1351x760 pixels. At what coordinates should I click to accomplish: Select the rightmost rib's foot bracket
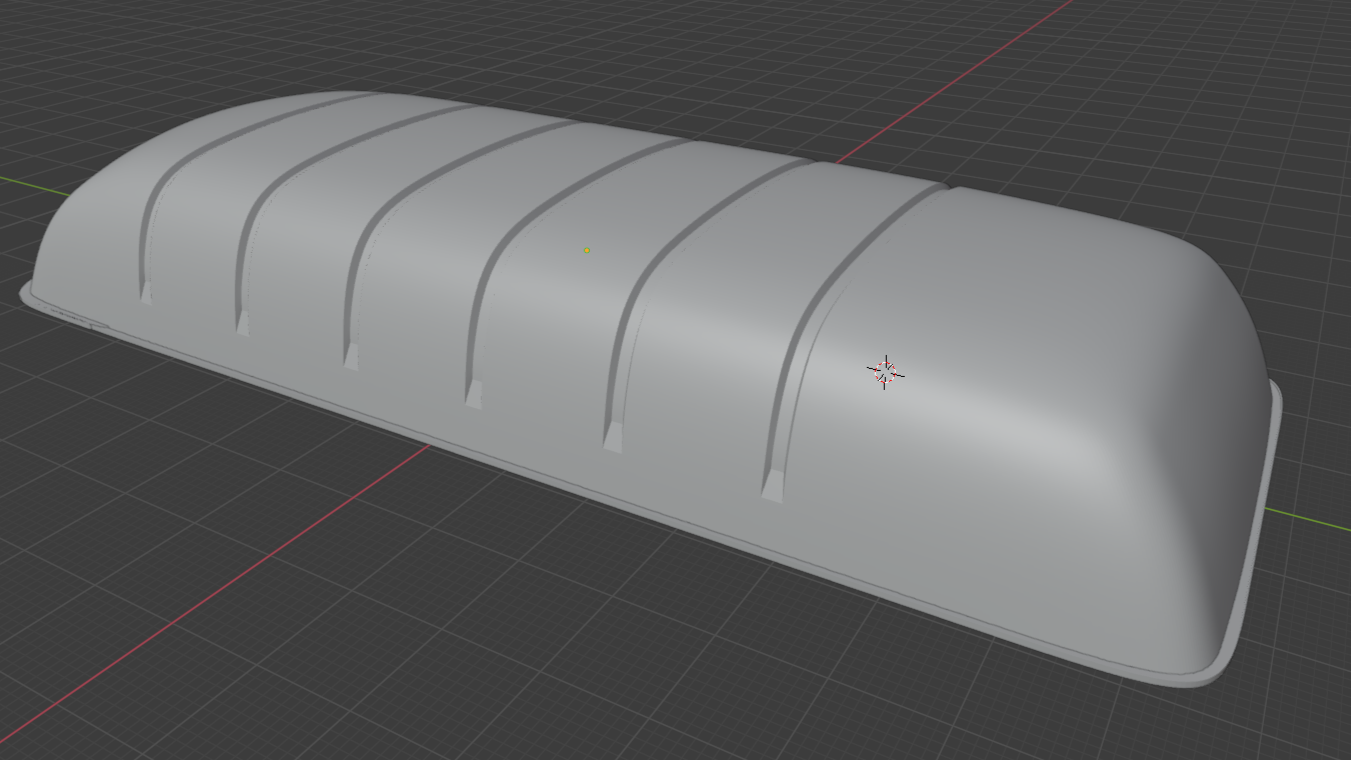[x=772, y=487]
